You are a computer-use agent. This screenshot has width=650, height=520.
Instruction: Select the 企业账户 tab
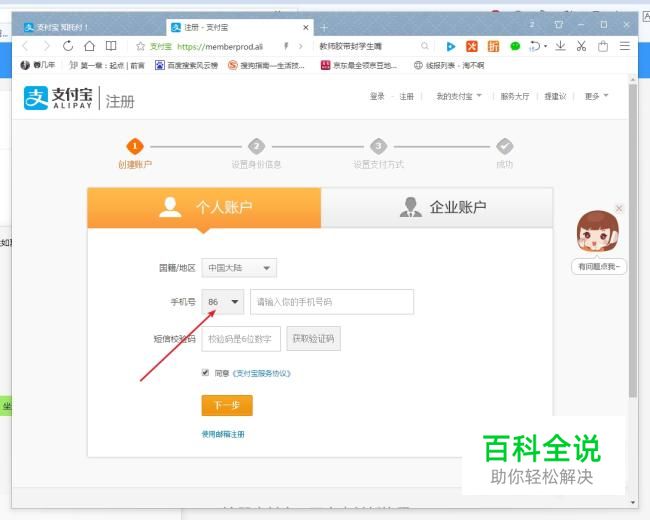(x=437, y=207)
